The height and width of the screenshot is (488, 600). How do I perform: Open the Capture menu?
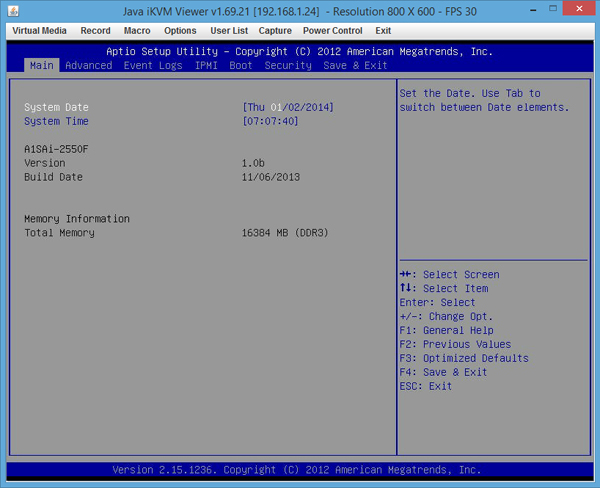(x=275, y=31)
